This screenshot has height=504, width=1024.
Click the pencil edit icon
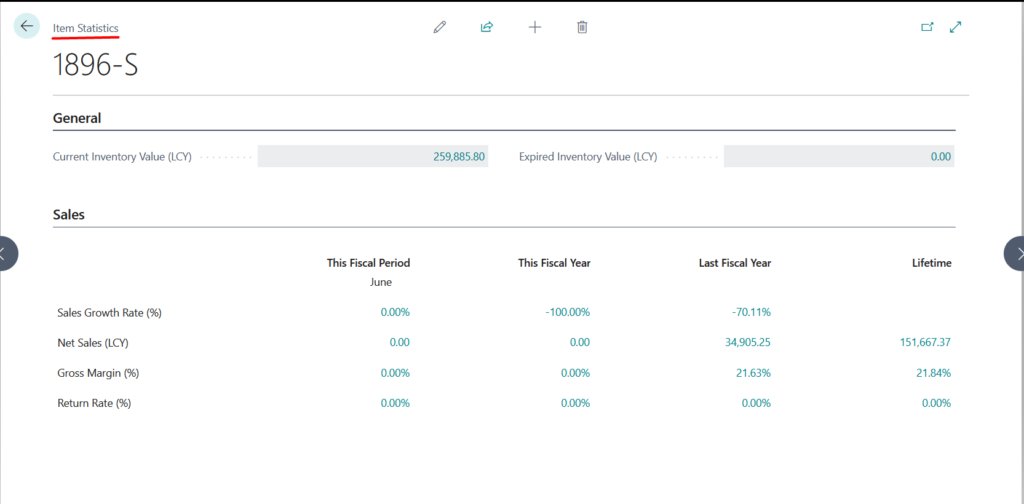[439, 27]
